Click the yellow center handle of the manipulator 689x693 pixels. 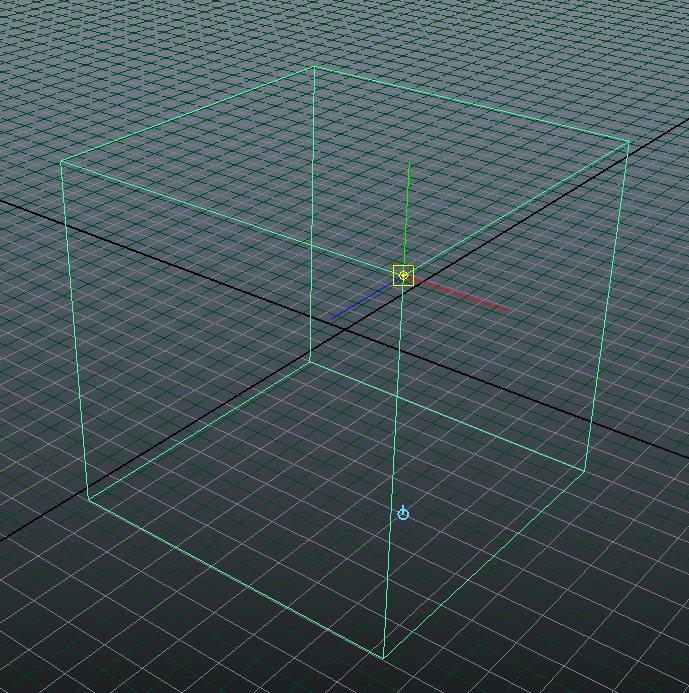pyautogui.click(x=403, y=276)
